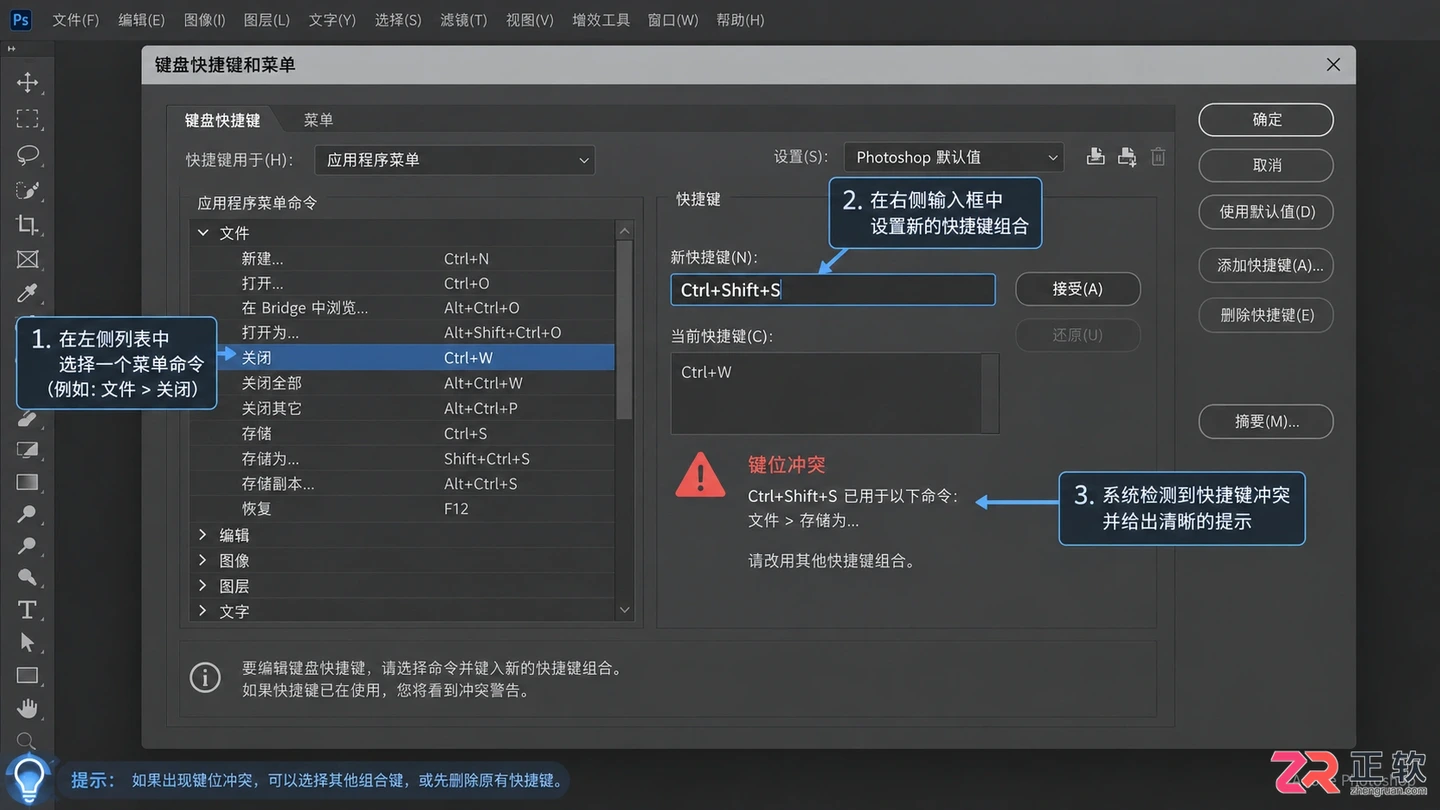This screenshot has height=810, width=1440.
Task: Create a new shortcut set with plus icon
Action: 1127,157
